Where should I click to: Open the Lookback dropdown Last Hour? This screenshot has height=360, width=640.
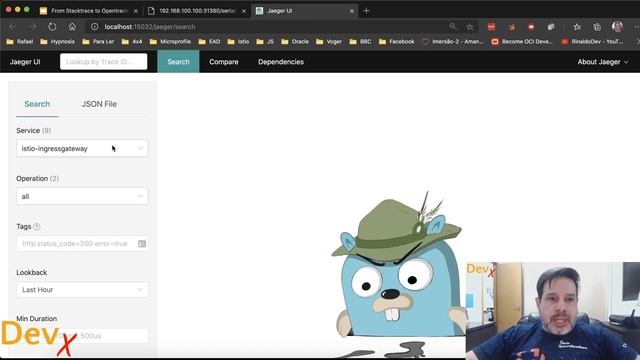[82, 290]
